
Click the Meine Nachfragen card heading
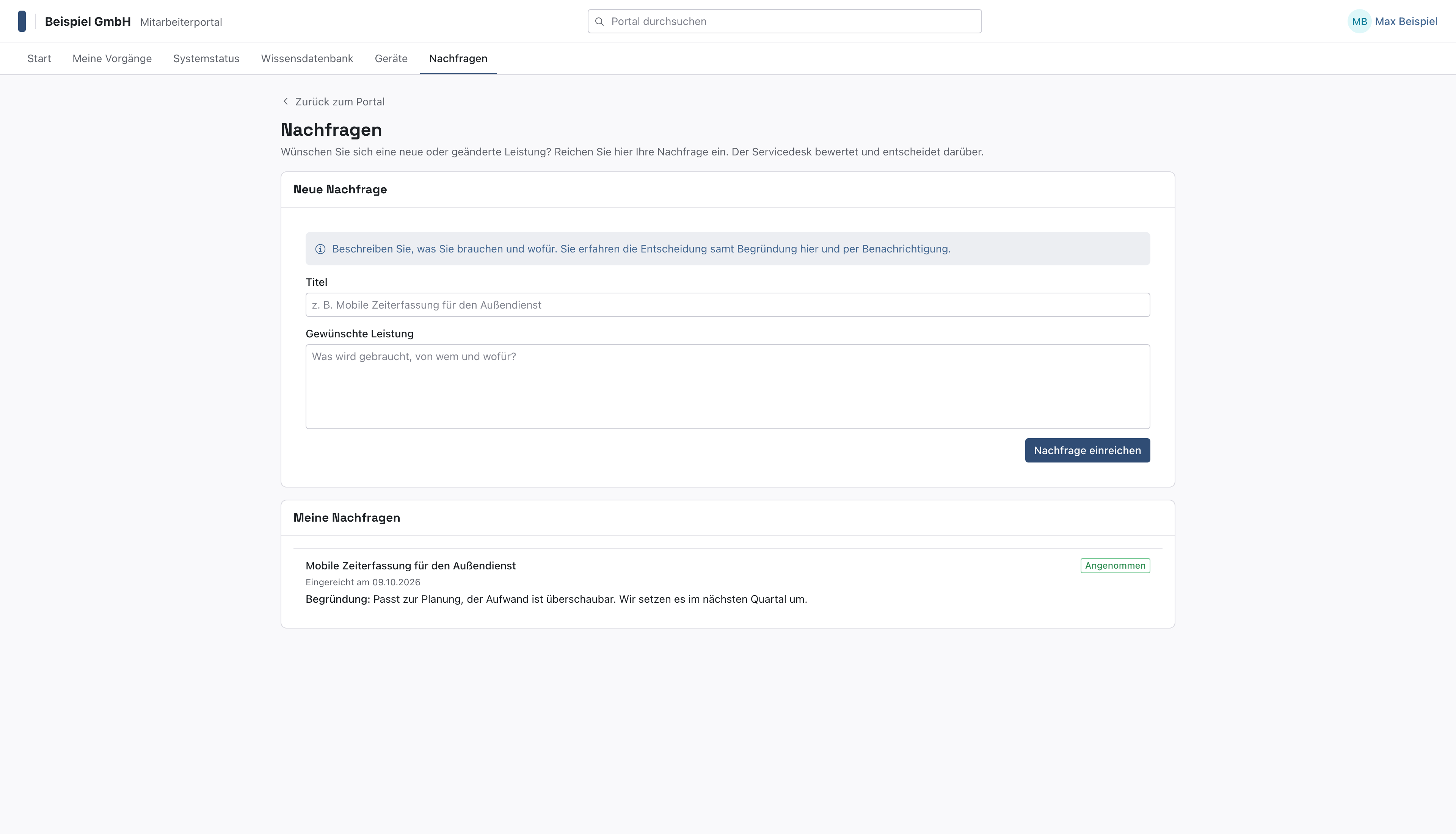[347, 518]
